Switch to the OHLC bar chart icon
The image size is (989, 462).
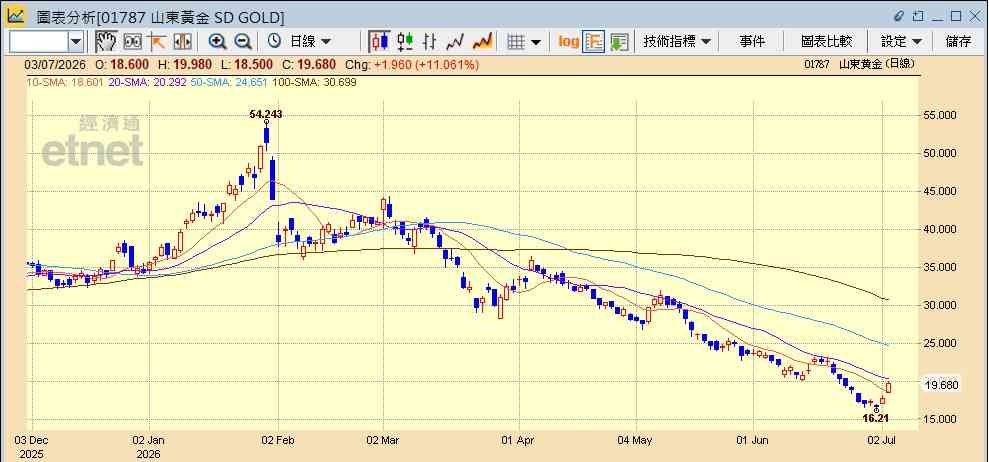pos(430,42)
